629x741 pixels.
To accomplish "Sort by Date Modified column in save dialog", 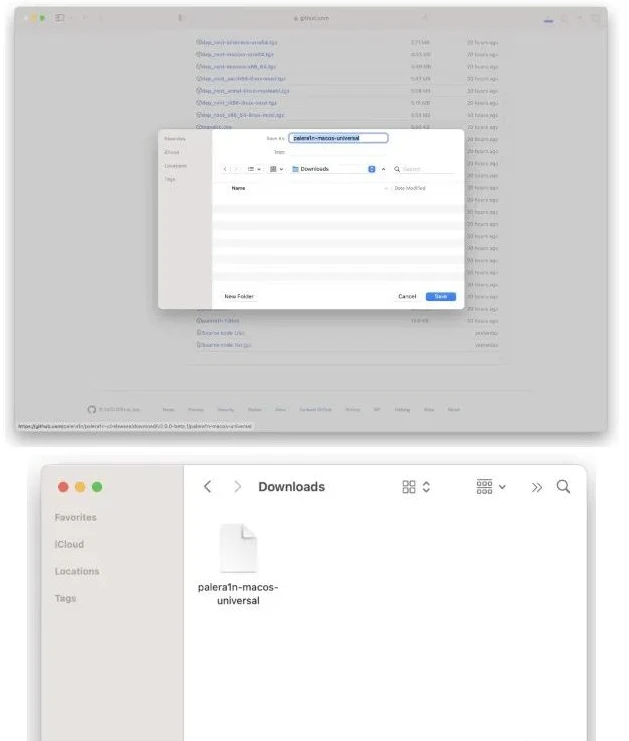I will pos(410,188).
